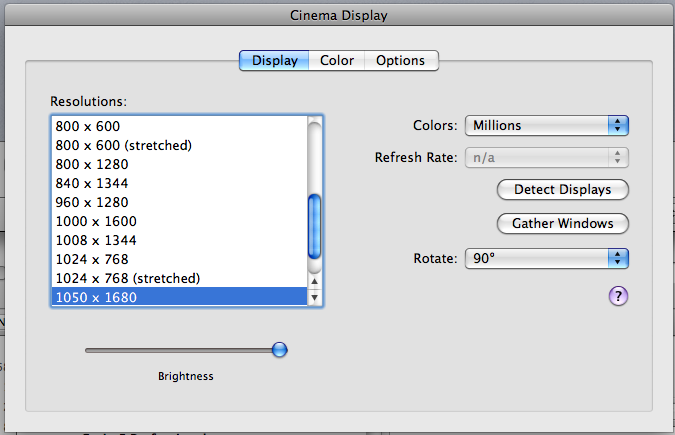Click the Brightness slider knob
This screenshot has height=435, width=675.
click(x=279, y=350)
